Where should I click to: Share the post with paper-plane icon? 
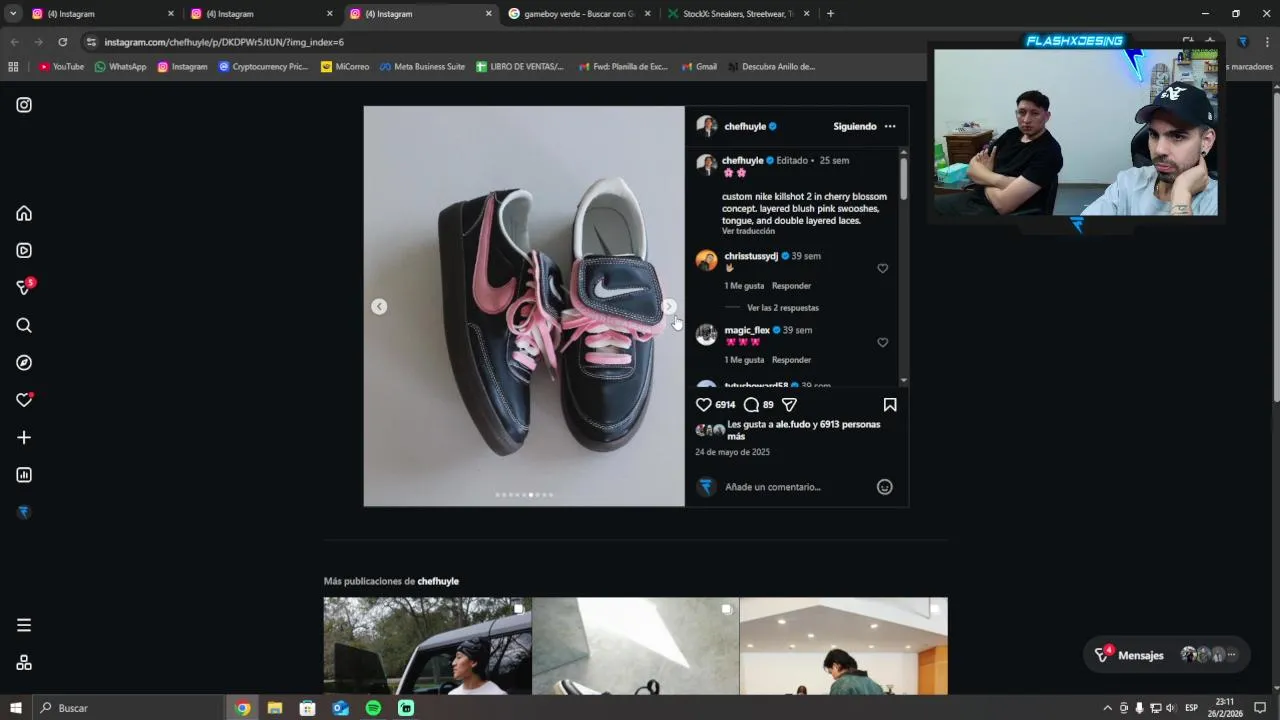tap(789, 405)
